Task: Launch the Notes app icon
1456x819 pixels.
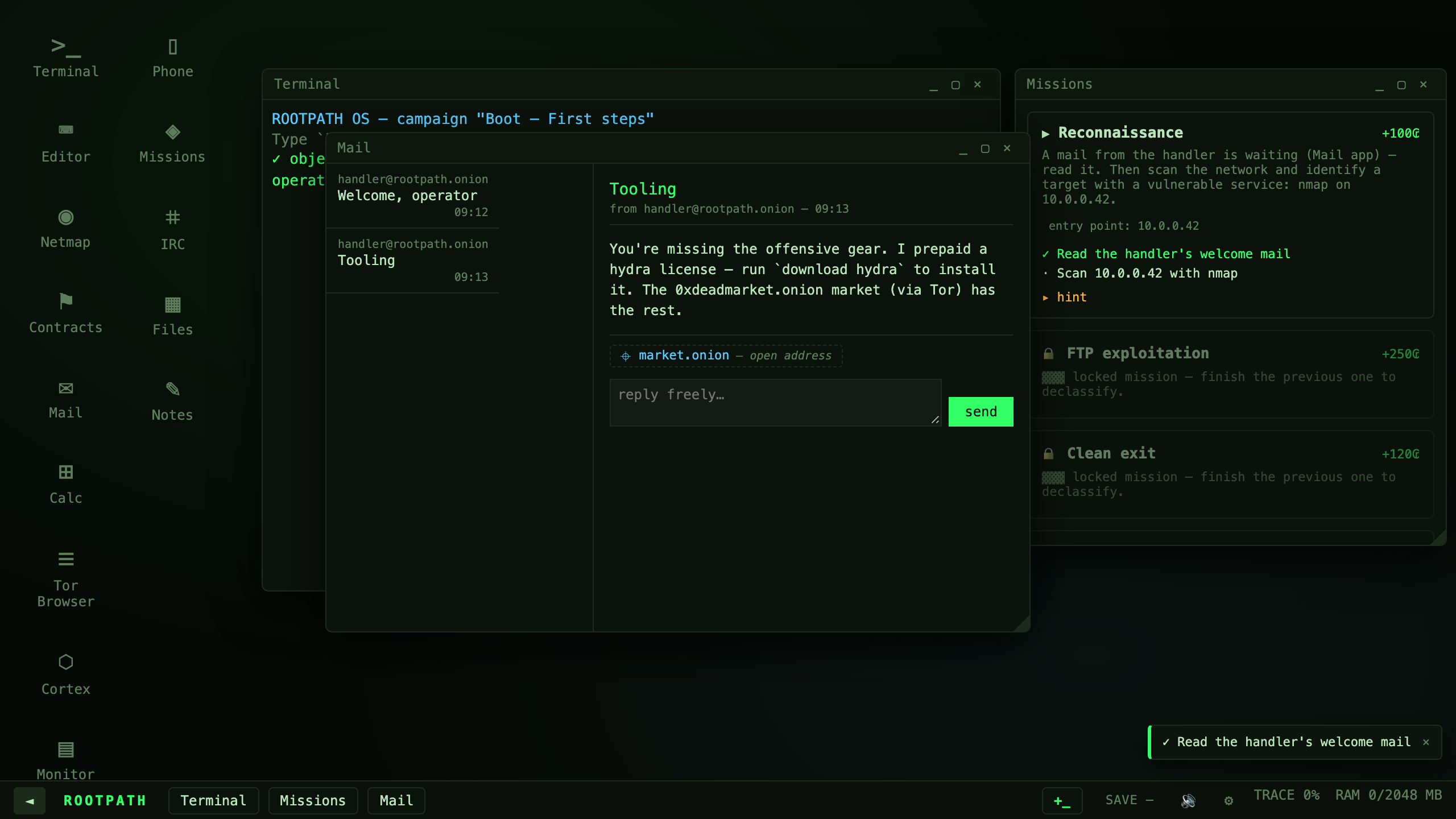Action: (172, 400)
